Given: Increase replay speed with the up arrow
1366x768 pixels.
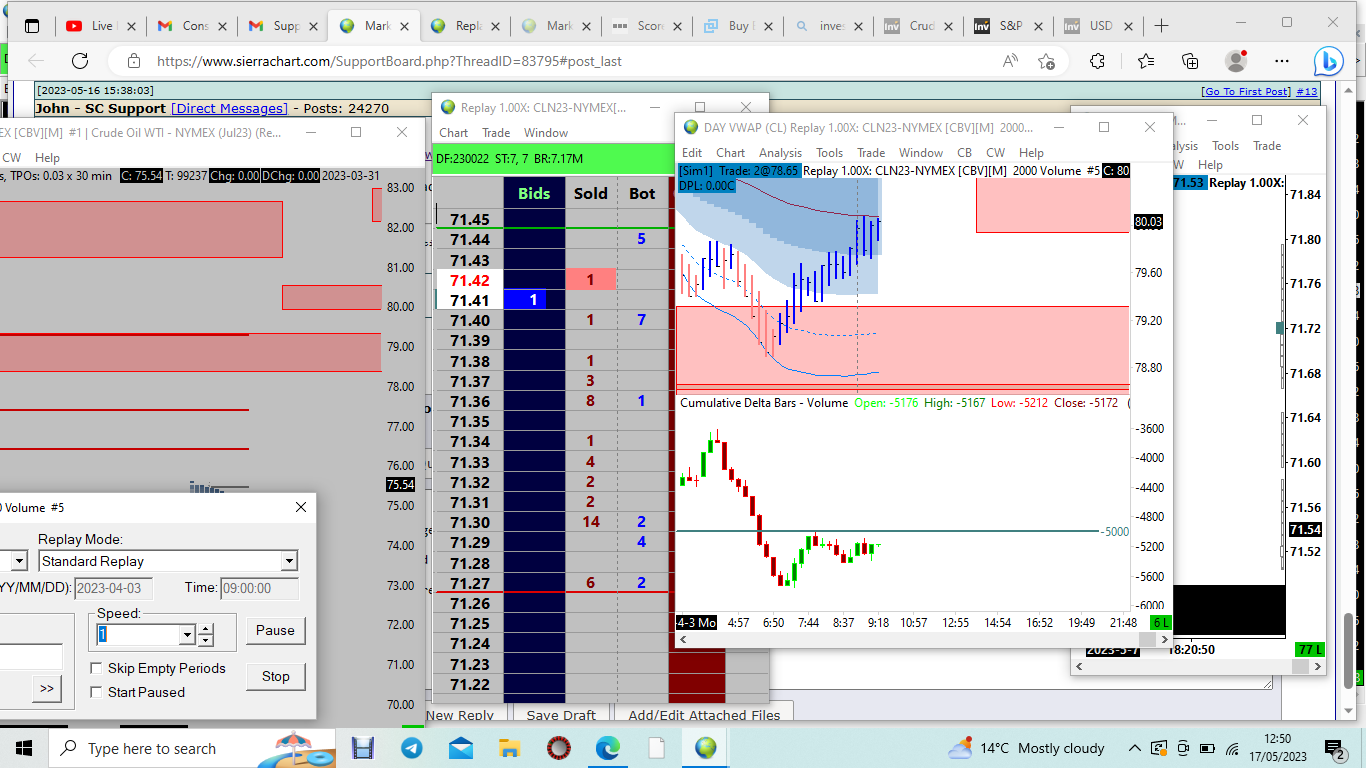Looking at the screenshot, I should (206, 629).
